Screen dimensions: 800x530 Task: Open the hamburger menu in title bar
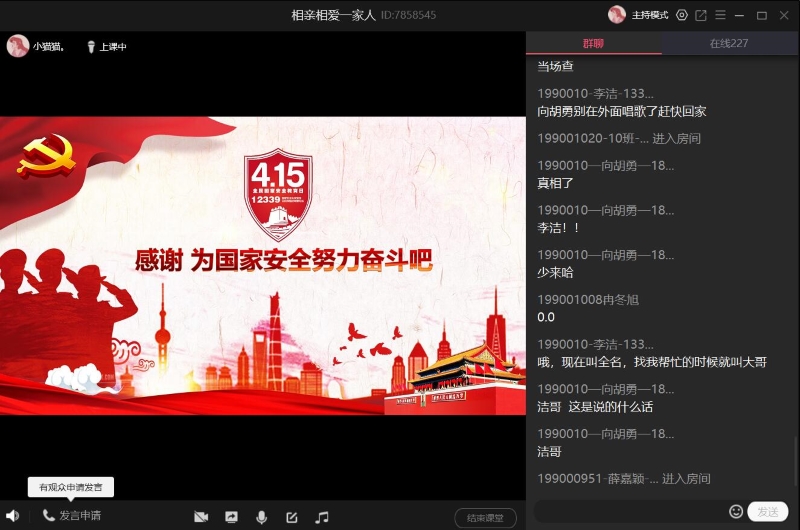tap(720, 15)
